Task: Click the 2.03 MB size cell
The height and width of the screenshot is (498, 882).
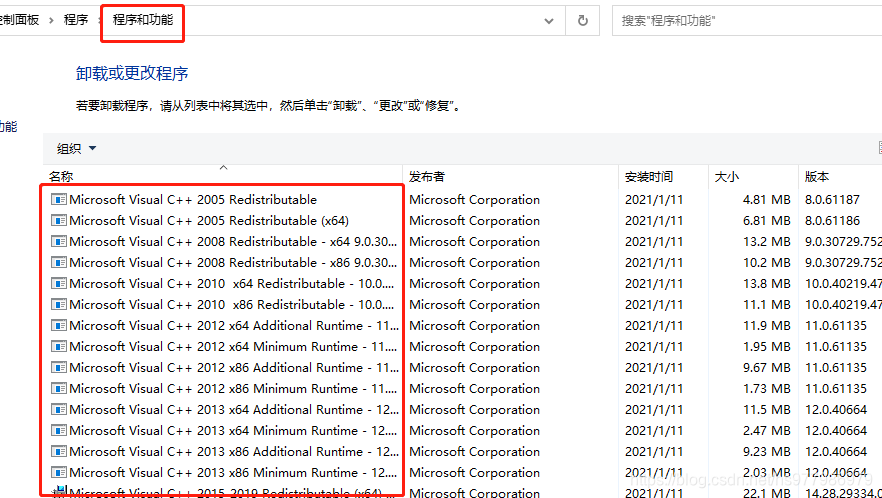Action: pos(767,473)
